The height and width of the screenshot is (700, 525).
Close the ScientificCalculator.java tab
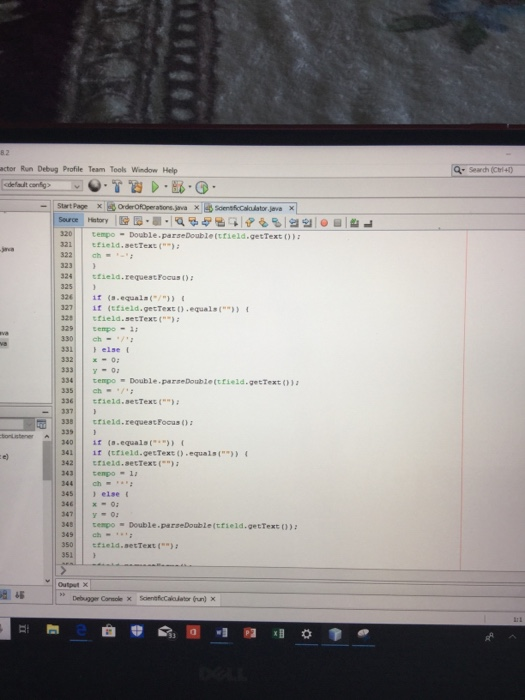292,208
